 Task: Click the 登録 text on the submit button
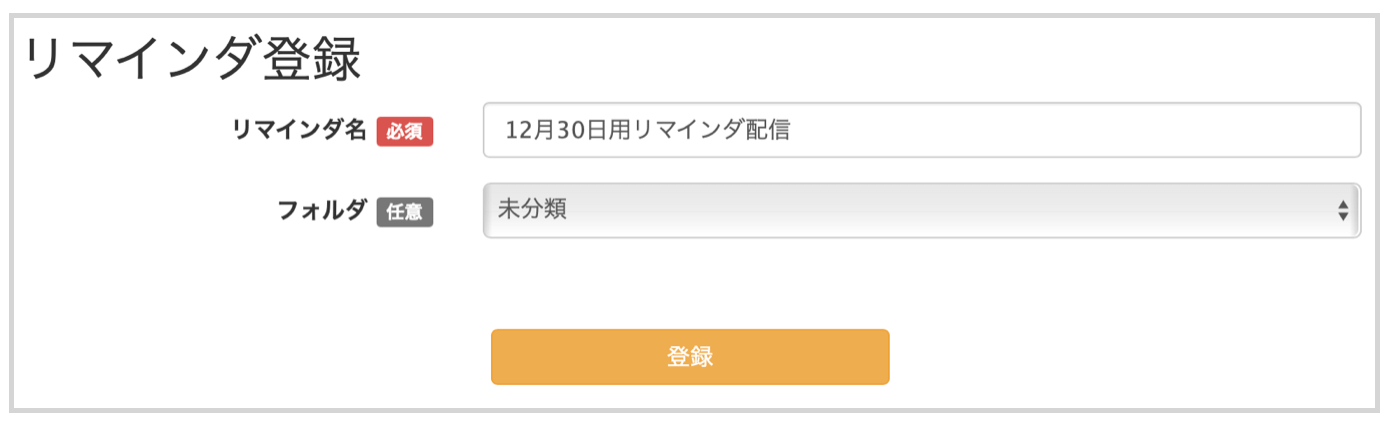click(x=689, y=357)
